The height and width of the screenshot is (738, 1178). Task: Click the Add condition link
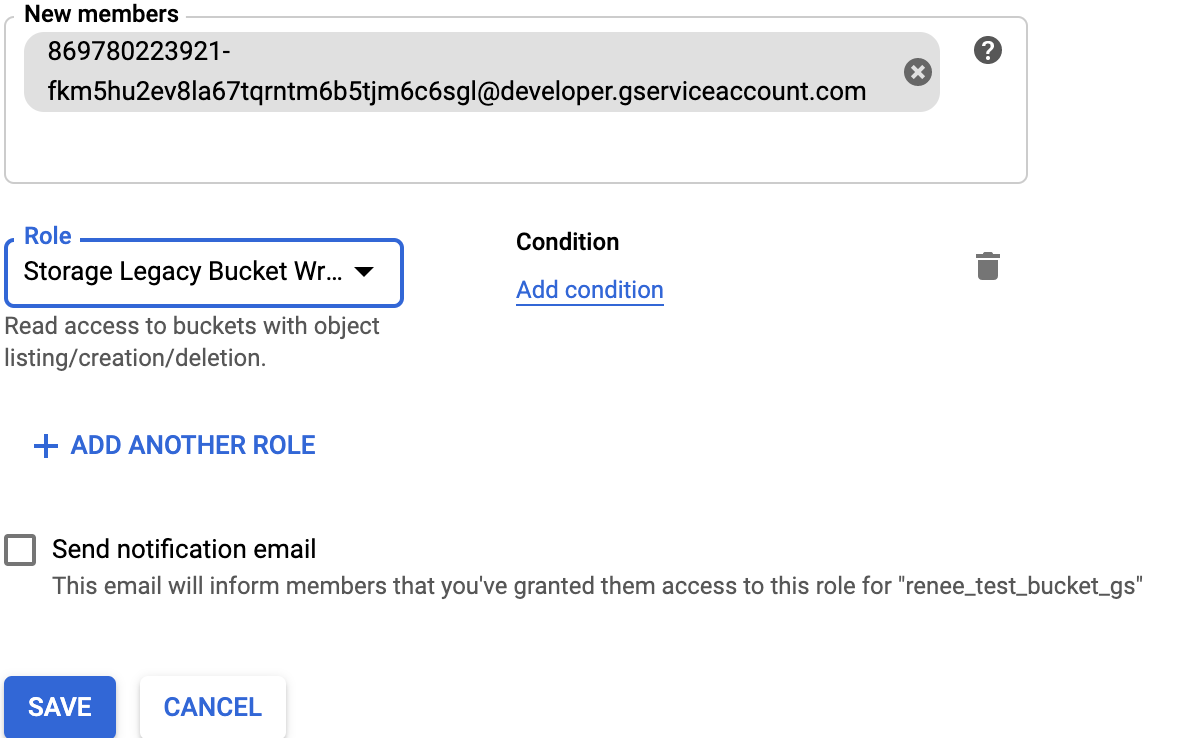[x=590, y=290]
